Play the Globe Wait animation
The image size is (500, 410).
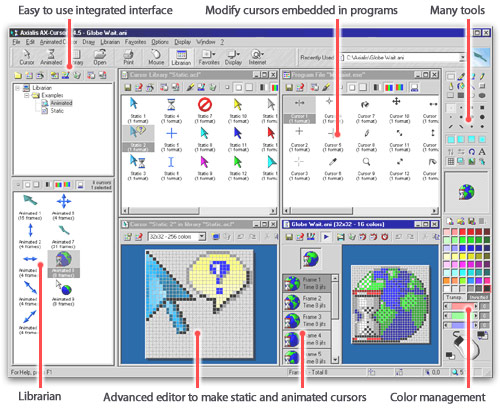coord(326,237)
